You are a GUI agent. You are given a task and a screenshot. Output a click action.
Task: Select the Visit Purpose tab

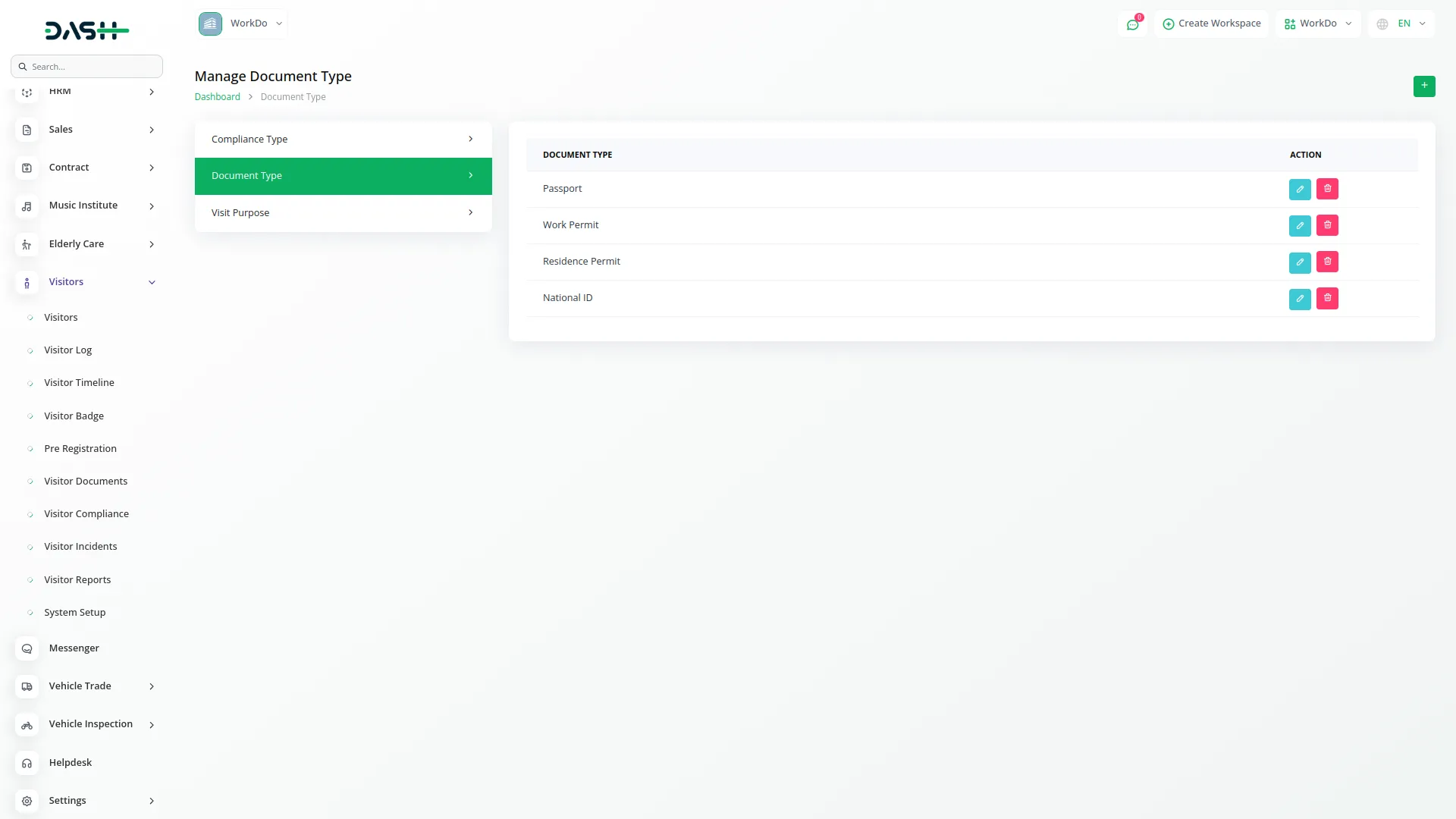click(343, 213)
